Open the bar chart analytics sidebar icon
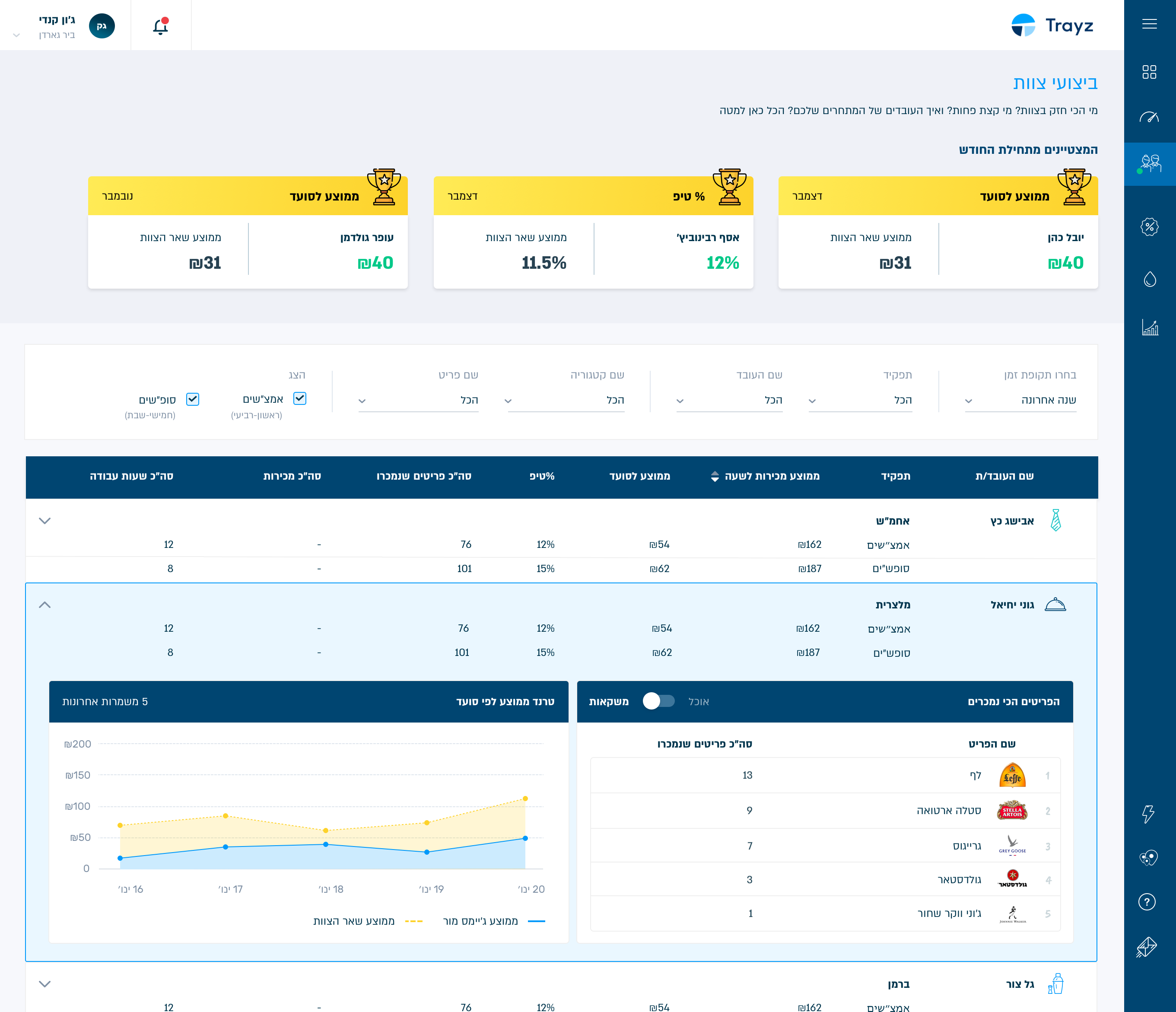 tap(1150, 328)
